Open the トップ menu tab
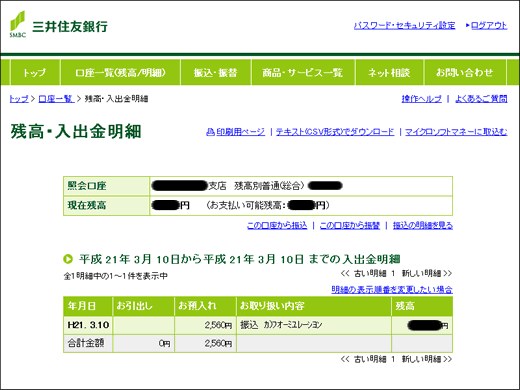The image size is (520, 390). (x=35, y=72)
